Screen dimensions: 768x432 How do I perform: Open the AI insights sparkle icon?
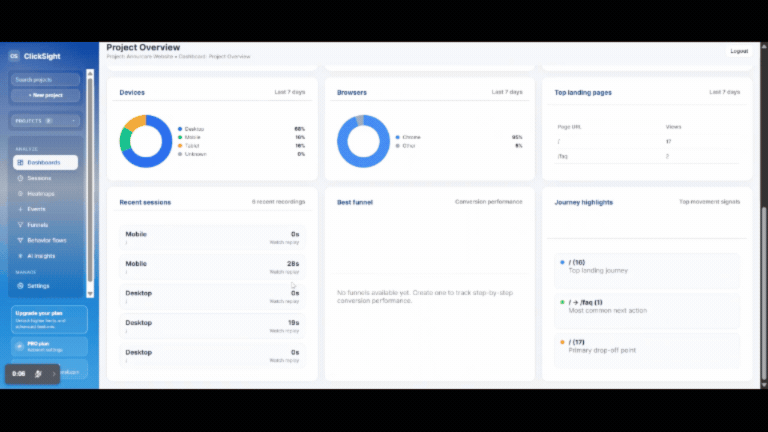[19, 256]
